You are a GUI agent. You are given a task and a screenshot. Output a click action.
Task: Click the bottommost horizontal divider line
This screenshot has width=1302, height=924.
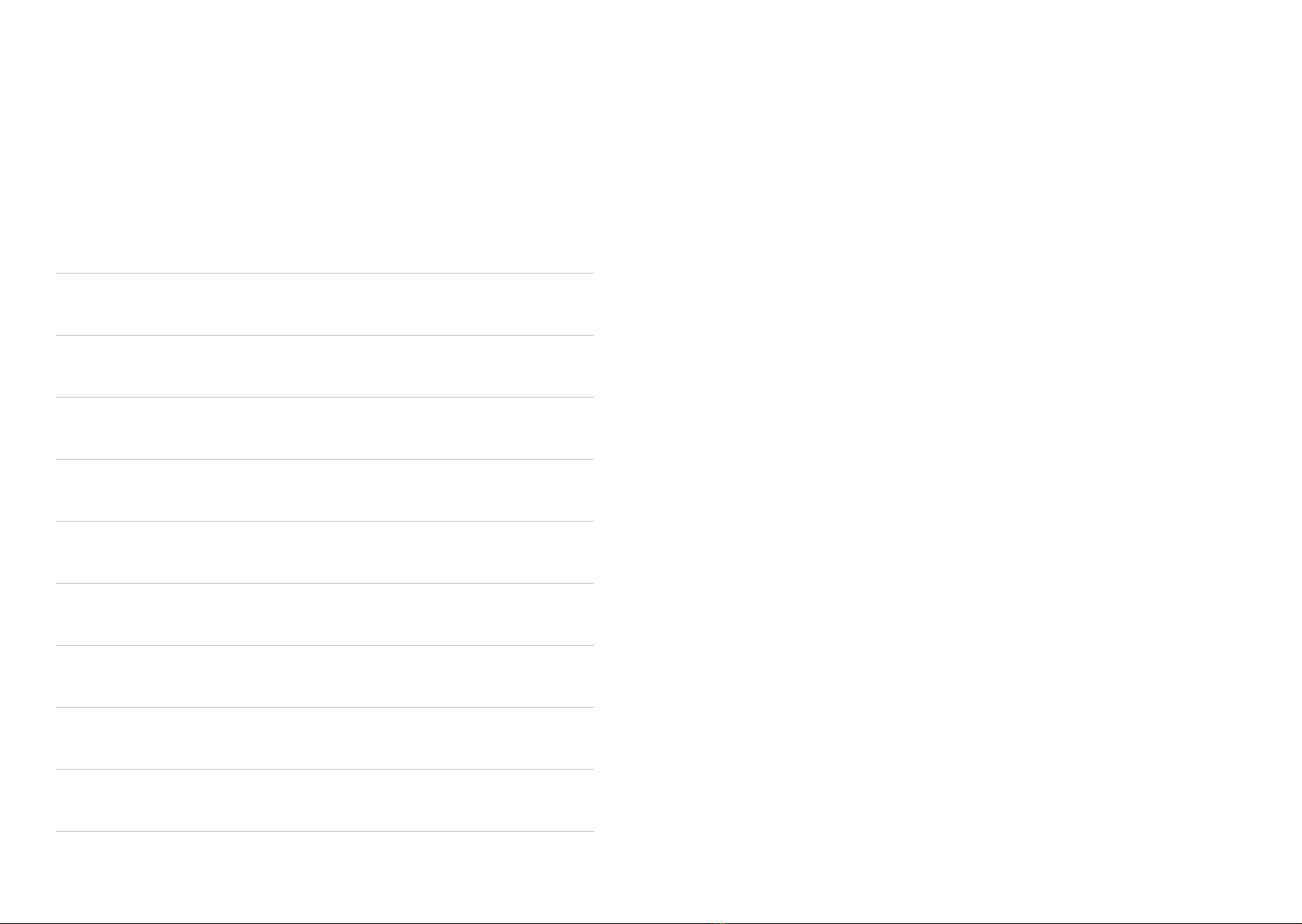click(x=324, y=831)
